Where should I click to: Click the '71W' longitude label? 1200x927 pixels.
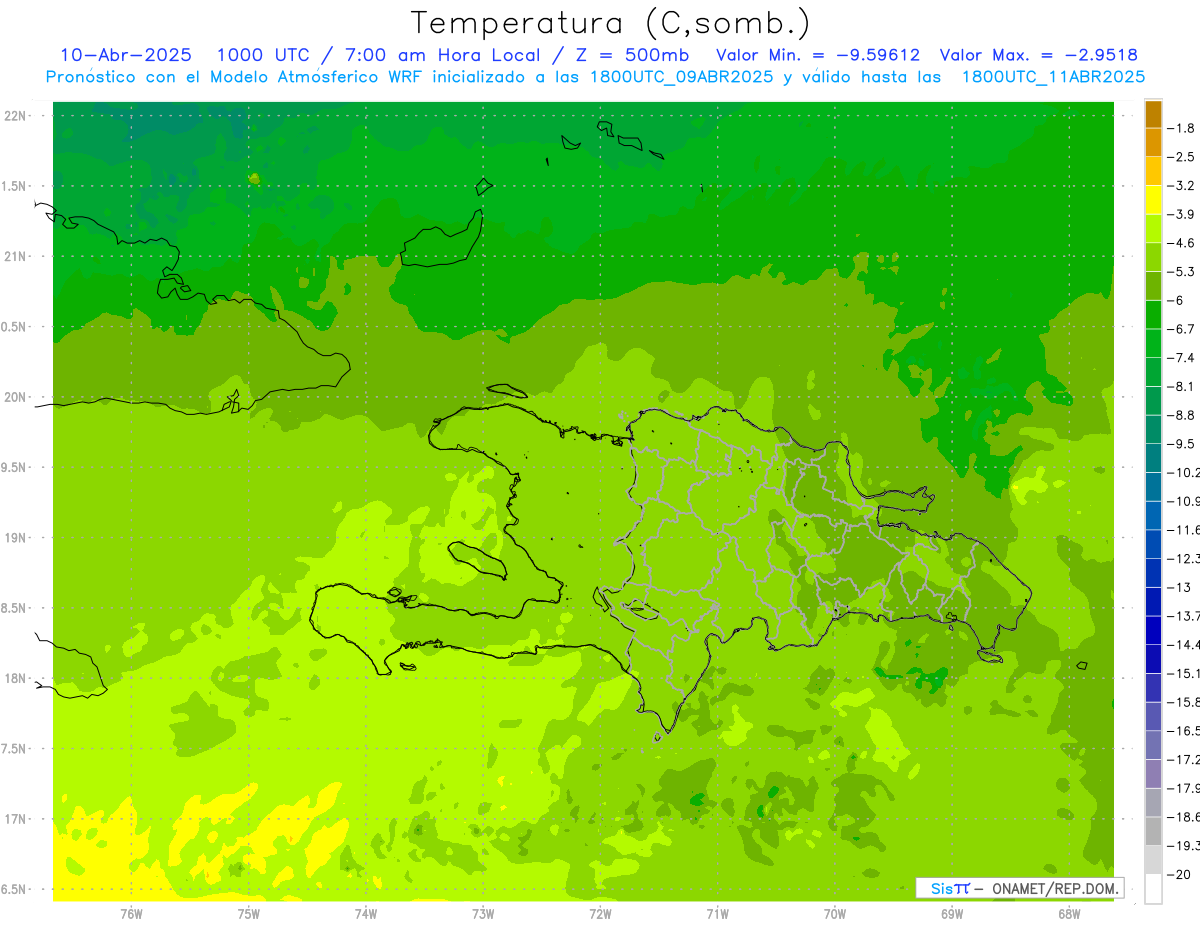[717, 914]
